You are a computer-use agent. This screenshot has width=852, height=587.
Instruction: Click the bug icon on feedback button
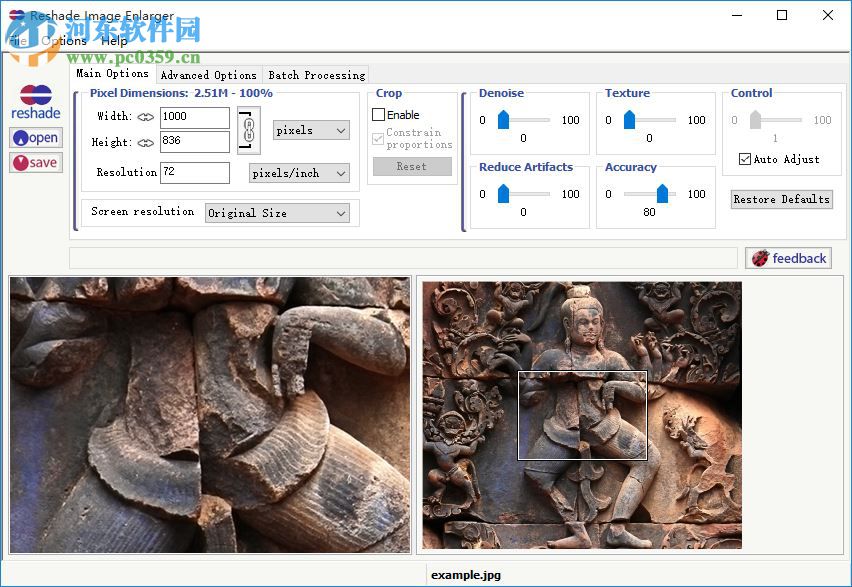tap(760, 258)
